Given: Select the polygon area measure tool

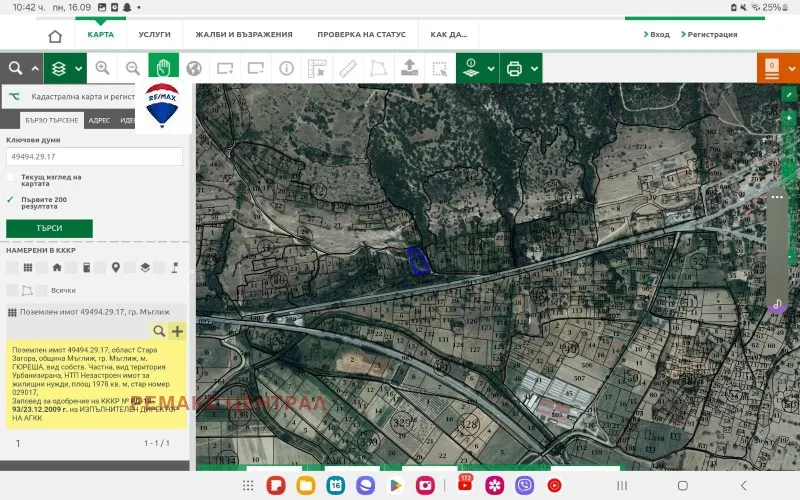Looking at the screenshot, I should [x=377, y=69].
